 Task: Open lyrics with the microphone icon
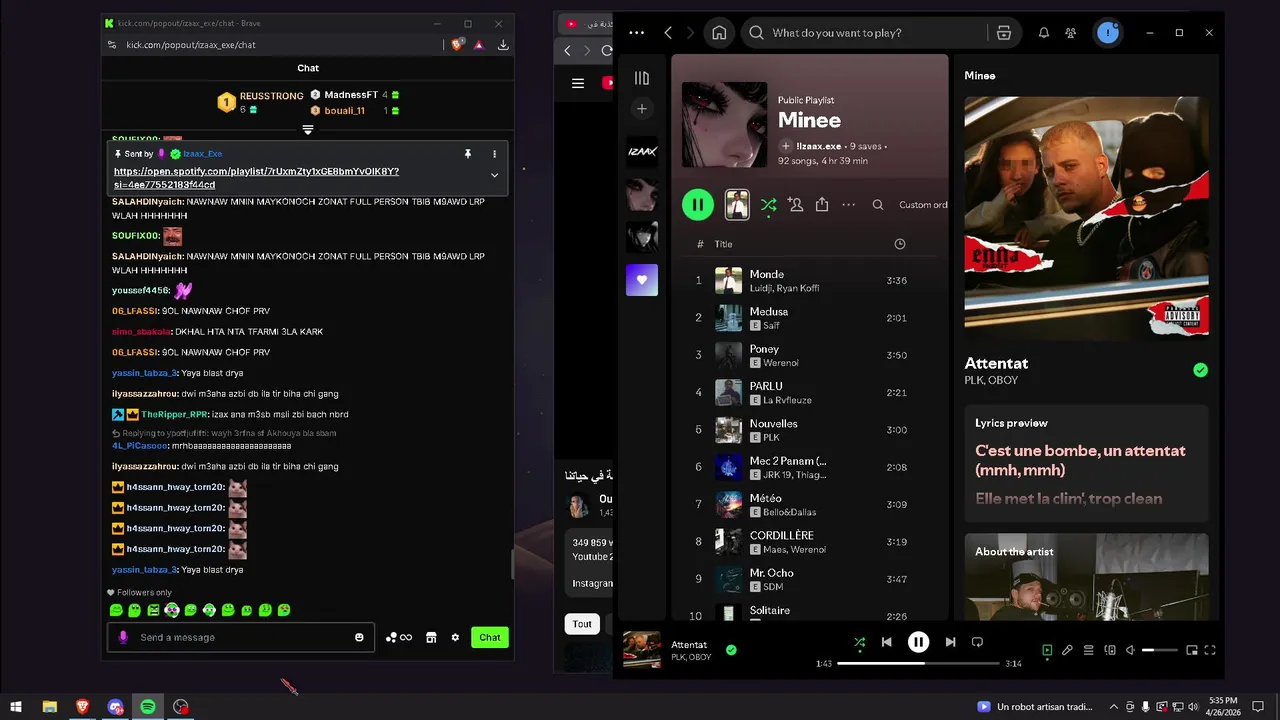(x=1067, y=650)
